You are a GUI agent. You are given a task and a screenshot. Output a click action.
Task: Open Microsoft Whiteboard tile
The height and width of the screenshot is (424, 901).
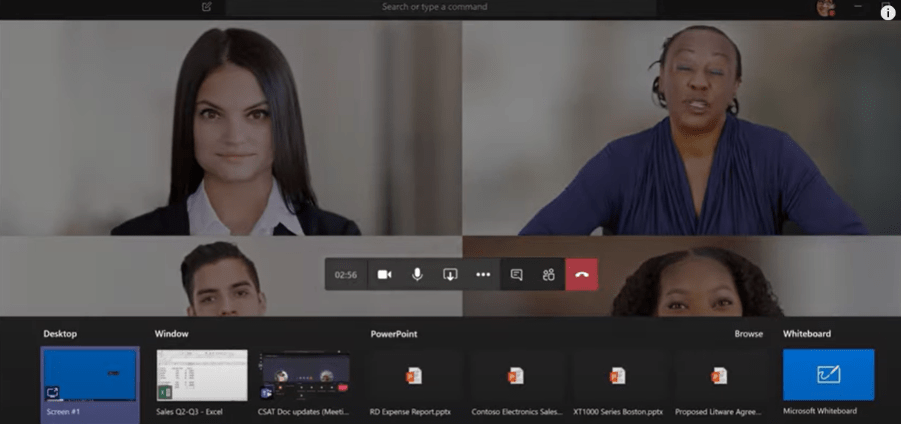829,375
